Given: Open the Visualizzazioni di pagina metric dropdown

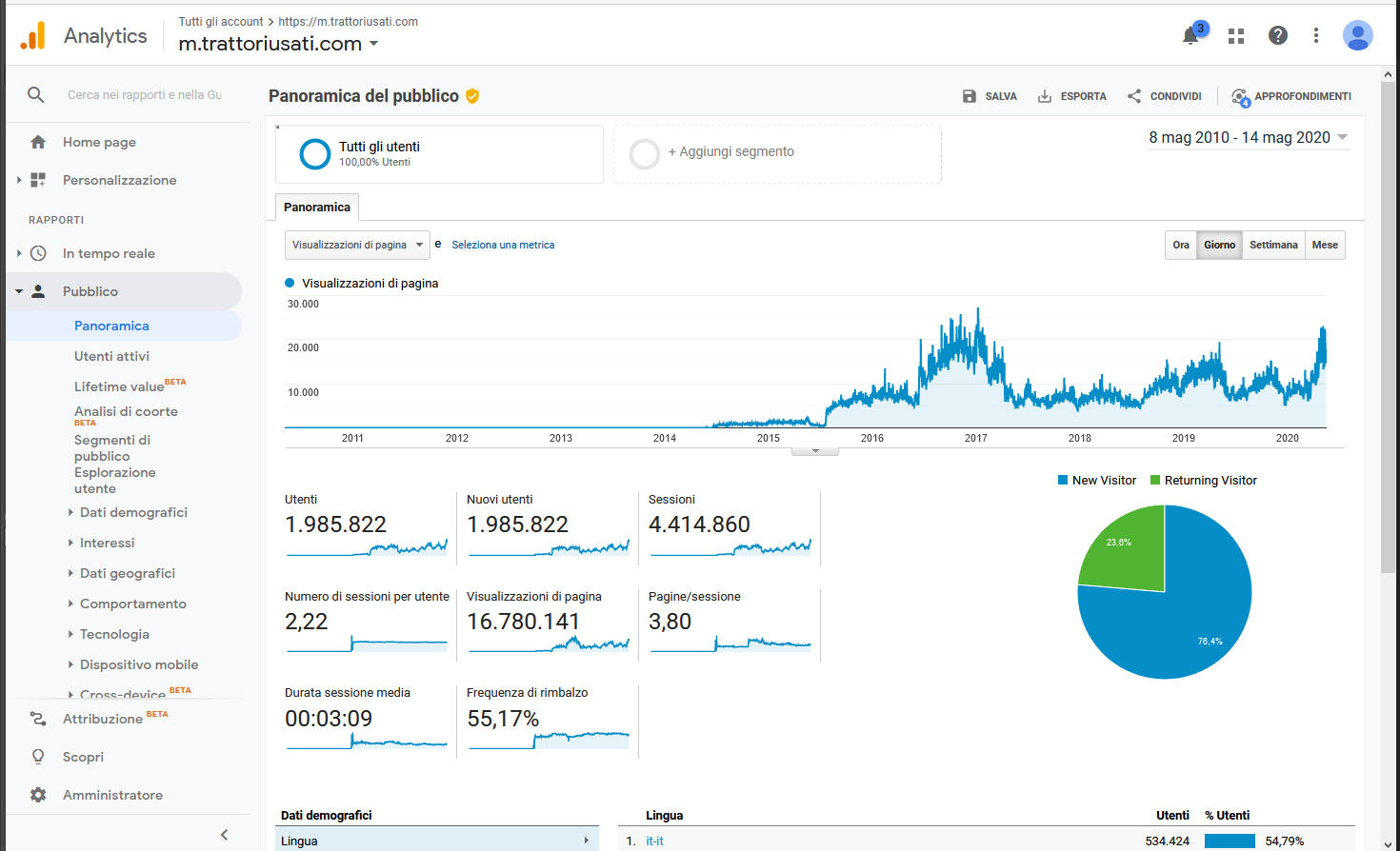Looking at the screenshot, I should pos(357,246).
